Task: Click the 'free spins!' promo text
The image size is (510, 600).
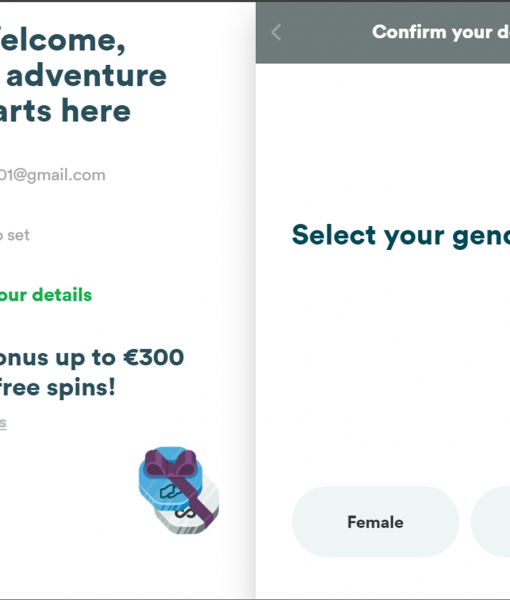Action: pyautogui.click(x=57, y=388)
